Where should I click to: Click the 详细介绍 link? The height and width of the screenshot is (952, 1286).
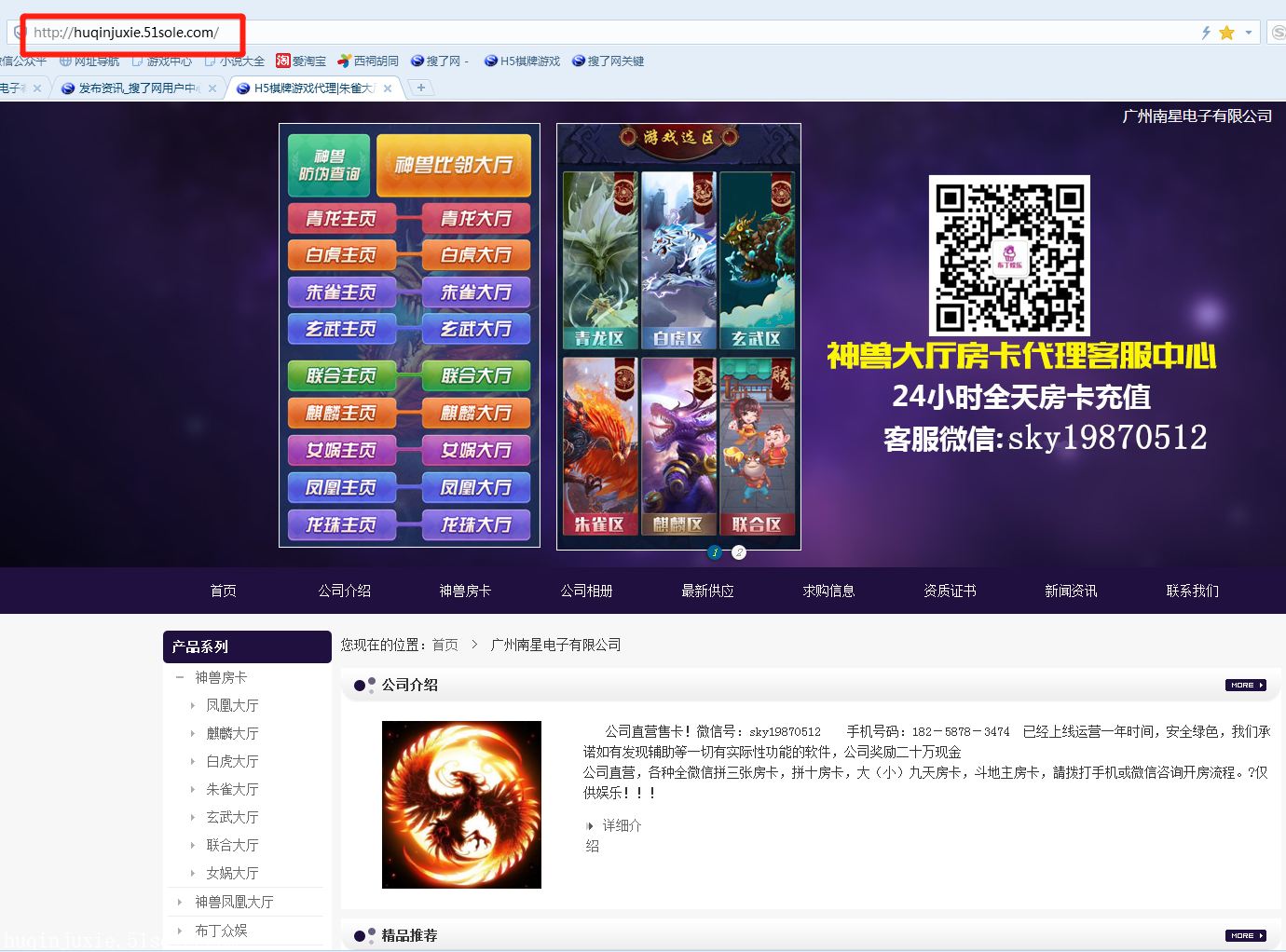[614, 835]
